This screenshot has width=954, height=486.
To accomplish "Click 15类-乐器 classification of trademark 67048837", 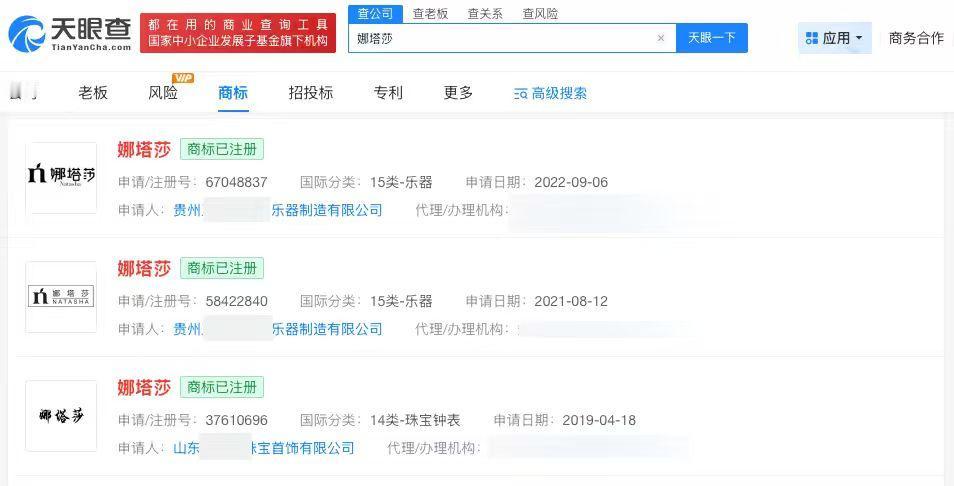I will tap(401, 182).
